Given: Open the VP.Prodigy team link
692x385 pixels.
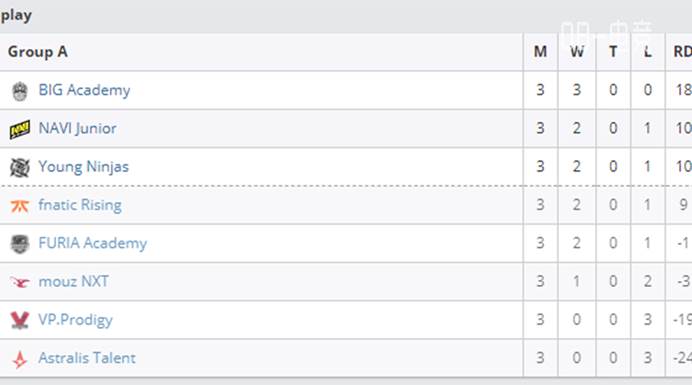Looking at the screenshot, I should point(75,320).
